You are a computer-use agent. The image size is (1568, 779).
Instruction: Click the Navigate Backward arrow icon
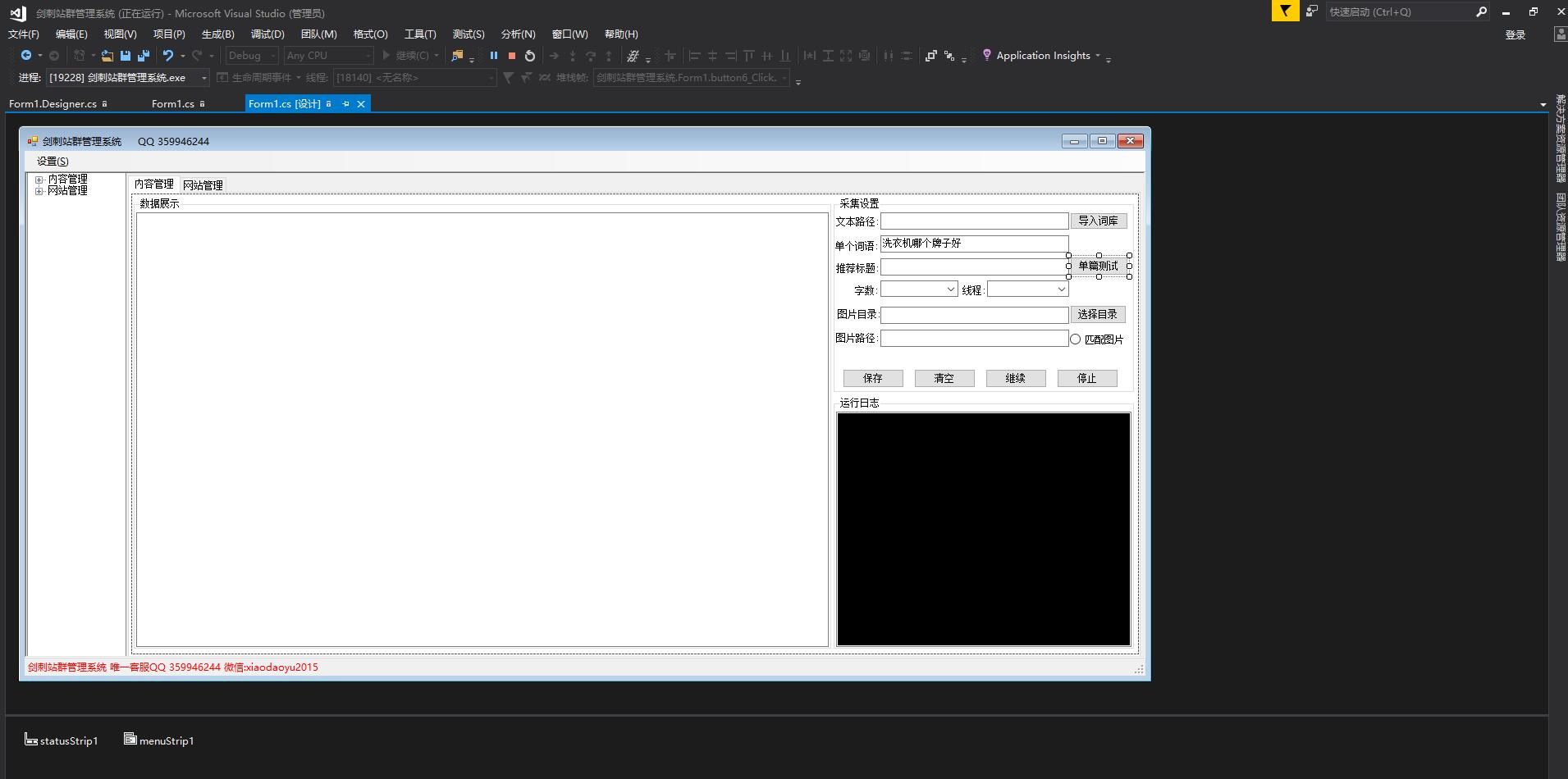pyautogui.click(x=26, y=56)
